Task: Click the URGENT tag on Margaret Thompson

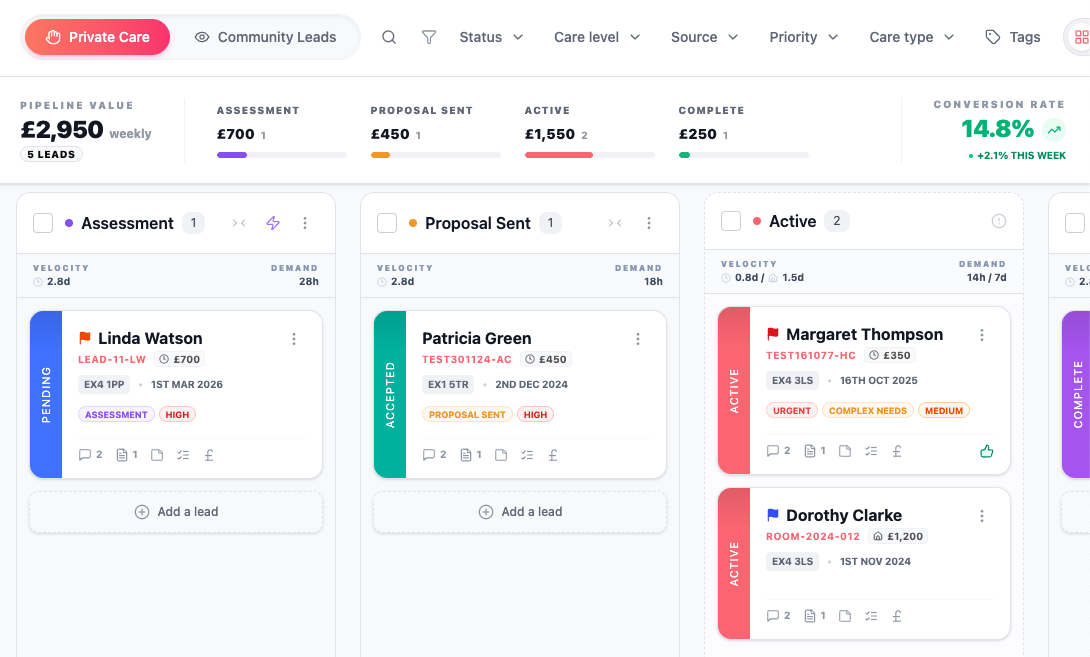Action: (792, 410)
